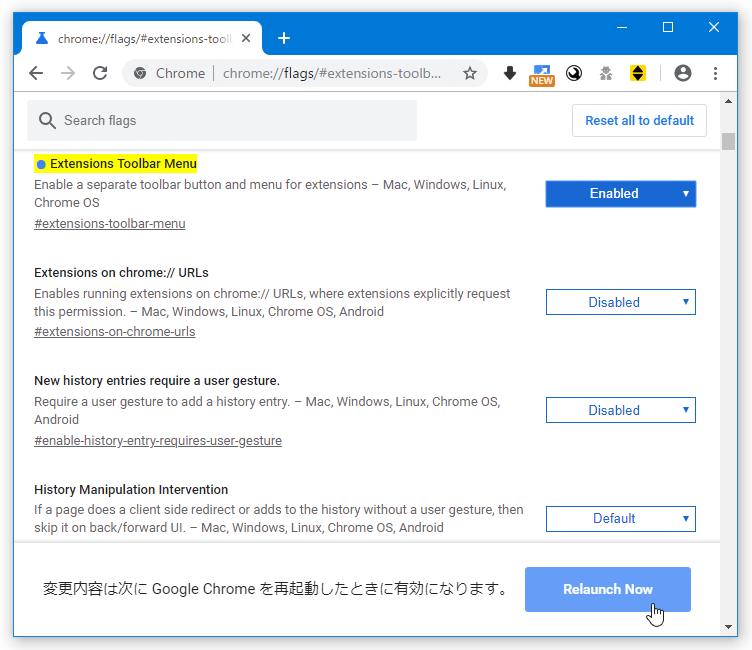Click the address bar URL text

332,73
